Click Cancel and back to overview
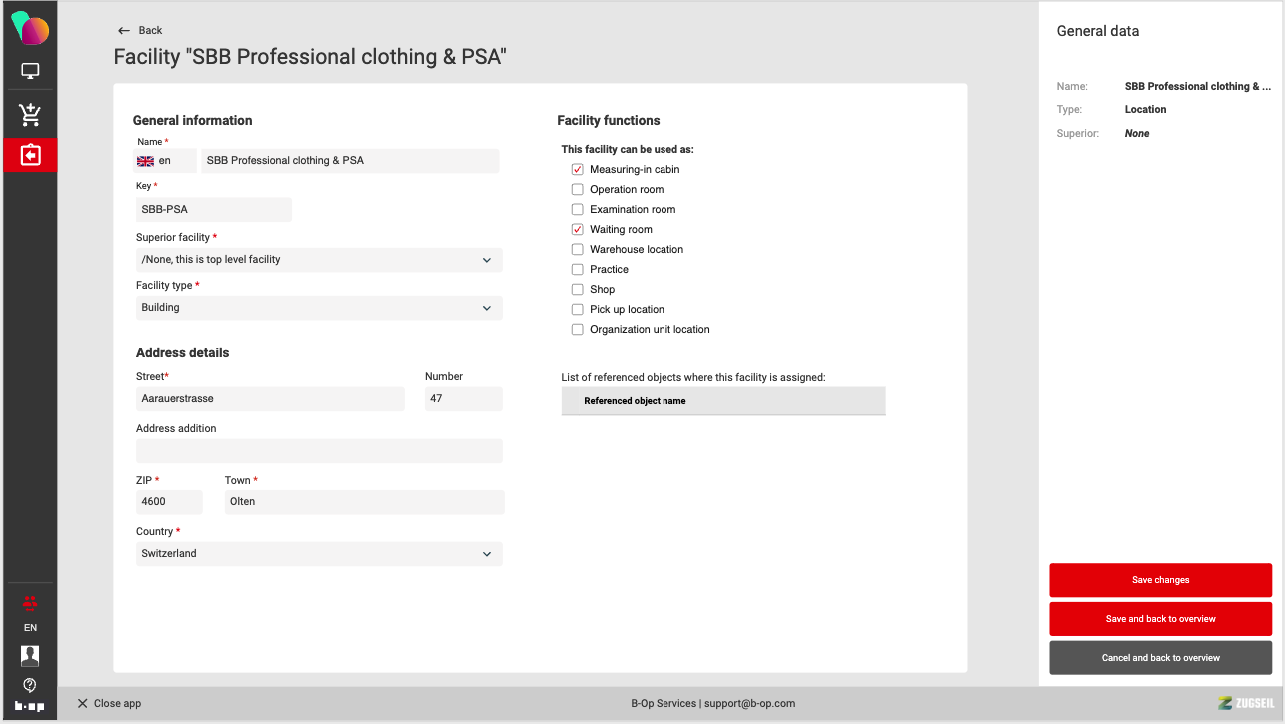1285x724 pixels. pyautogui.click(x=1160, y=658)
